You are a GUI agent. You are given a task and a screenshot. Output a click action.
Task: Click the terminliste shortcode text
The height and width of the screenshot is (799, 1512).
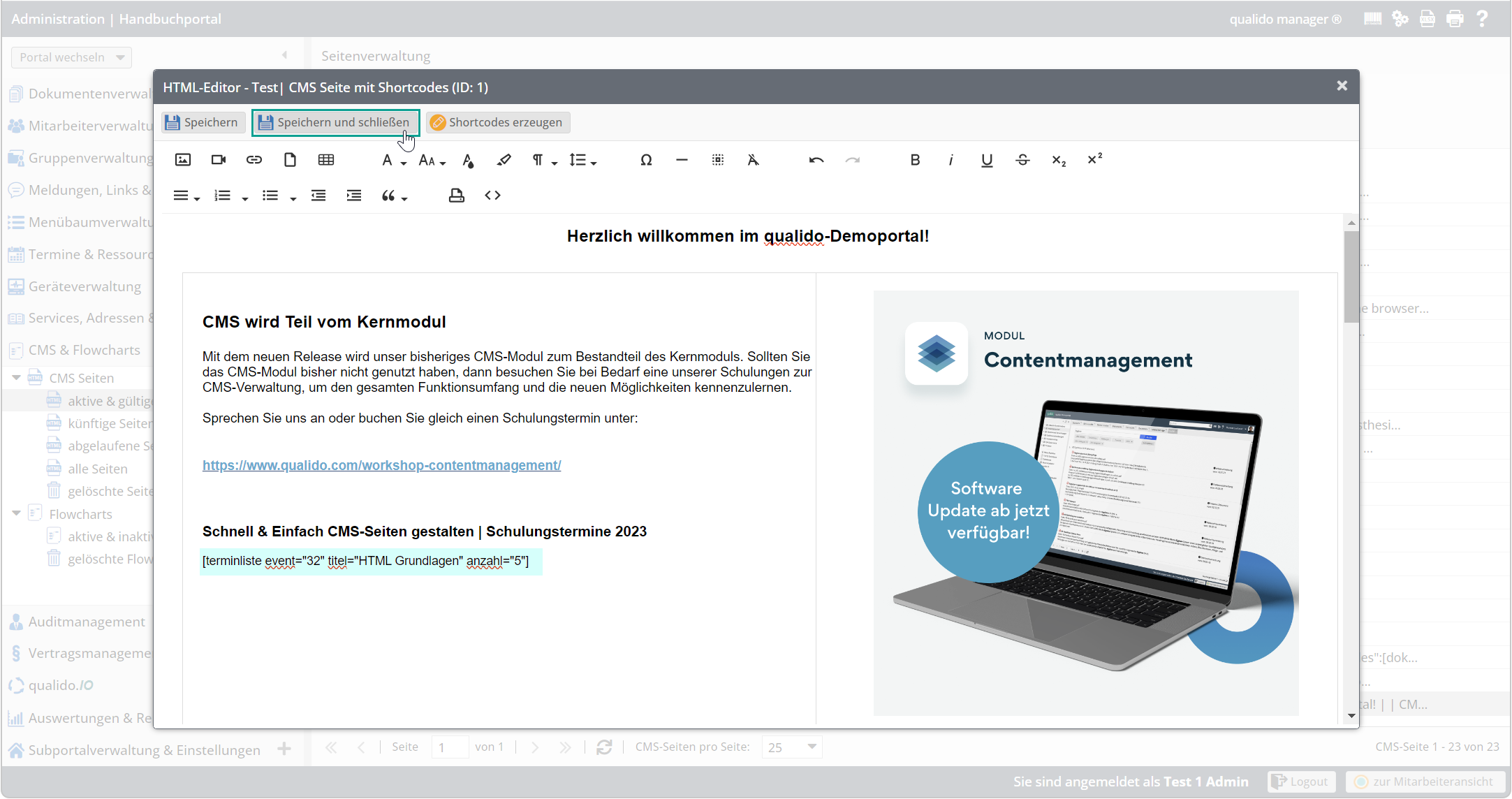point(365,561)
